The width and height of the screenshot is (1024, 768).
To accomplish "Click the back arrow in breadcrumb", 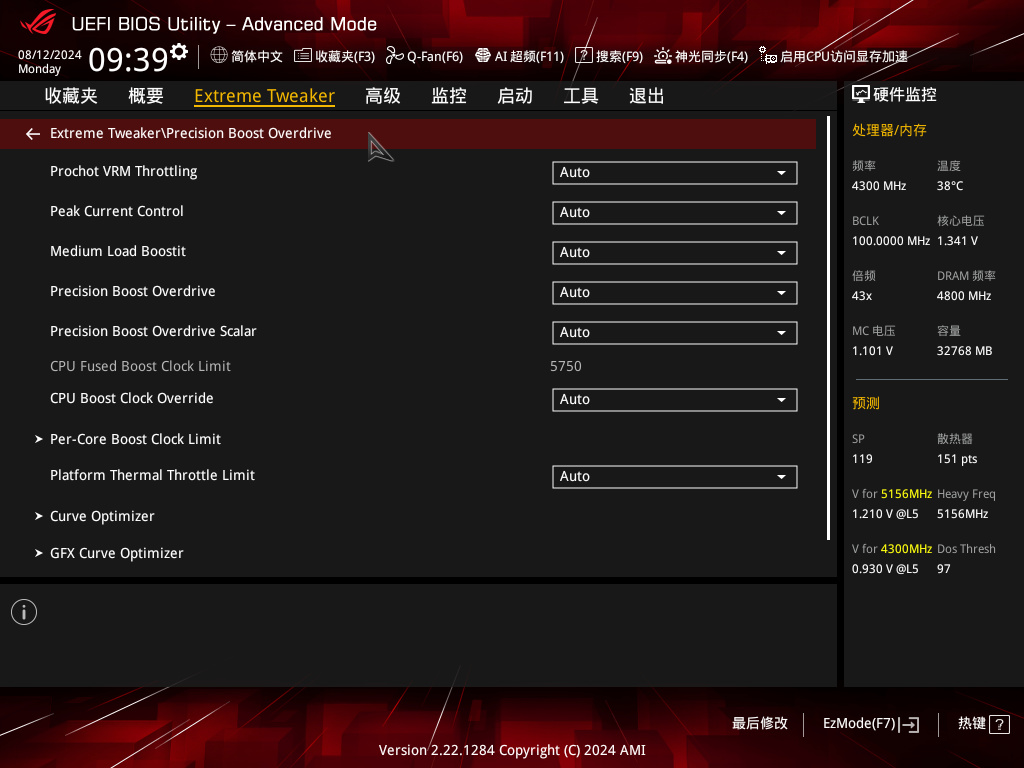I will click(x=33, y=134).
